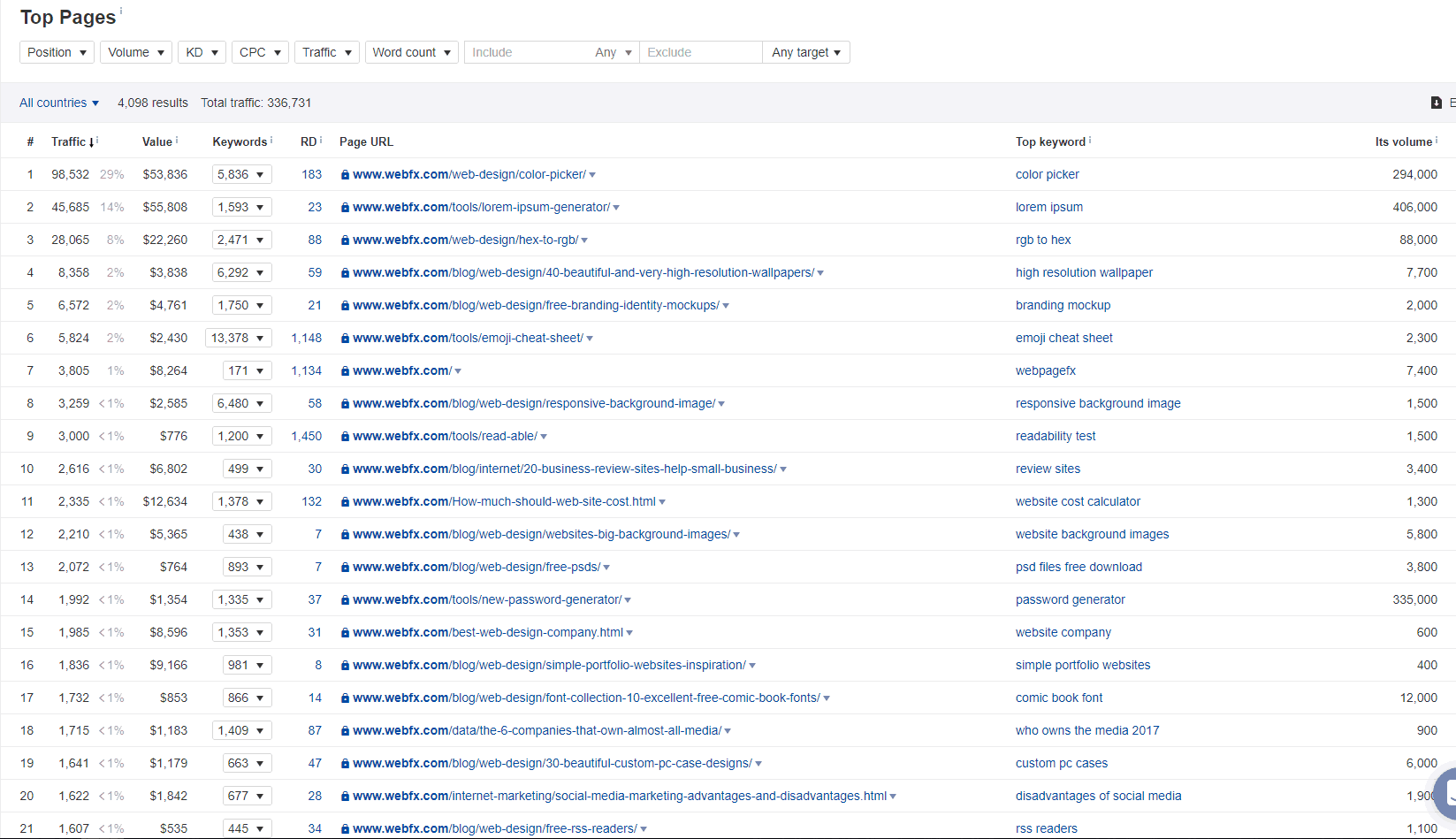Screen dimensions: 1456x839
Task: Click the info icon beside the Keywords header
Action: pos(271,138)
